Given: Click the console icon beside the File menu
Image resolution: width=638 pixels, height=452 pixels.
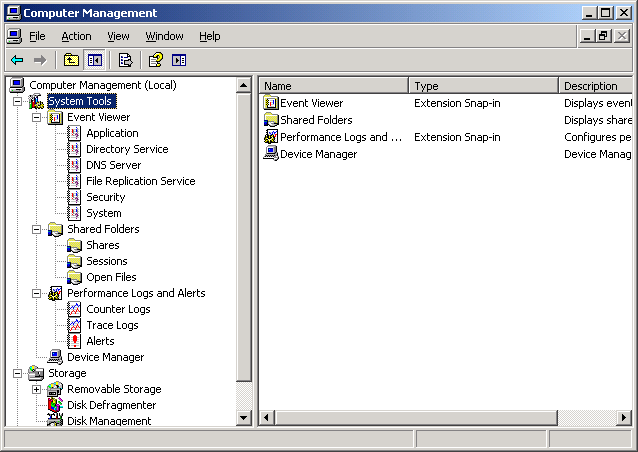Looking at the screenshot, I should (14, 37).
